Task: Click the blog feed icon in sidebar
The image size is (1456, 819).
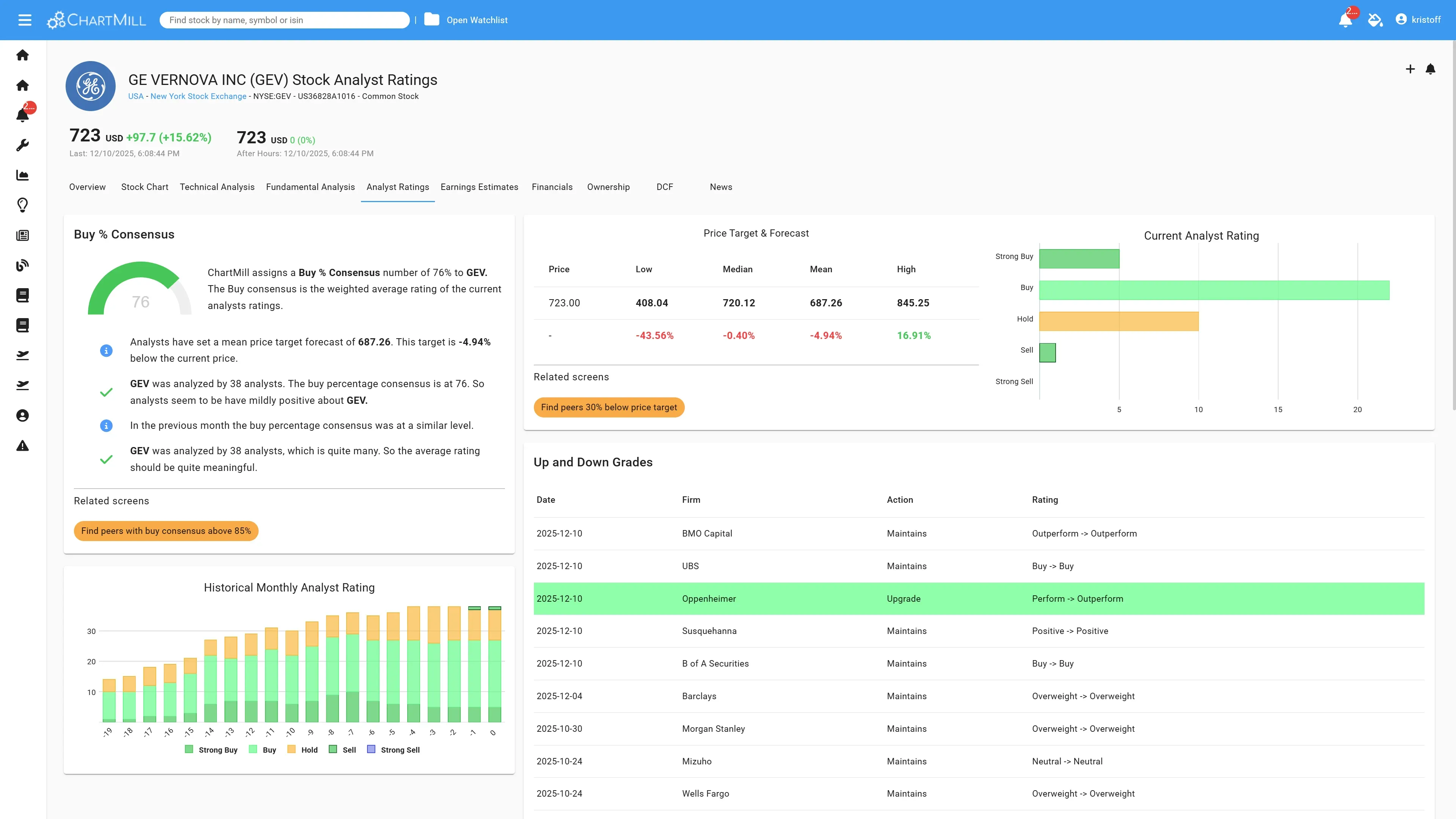Action: click(x=23, y=265)
